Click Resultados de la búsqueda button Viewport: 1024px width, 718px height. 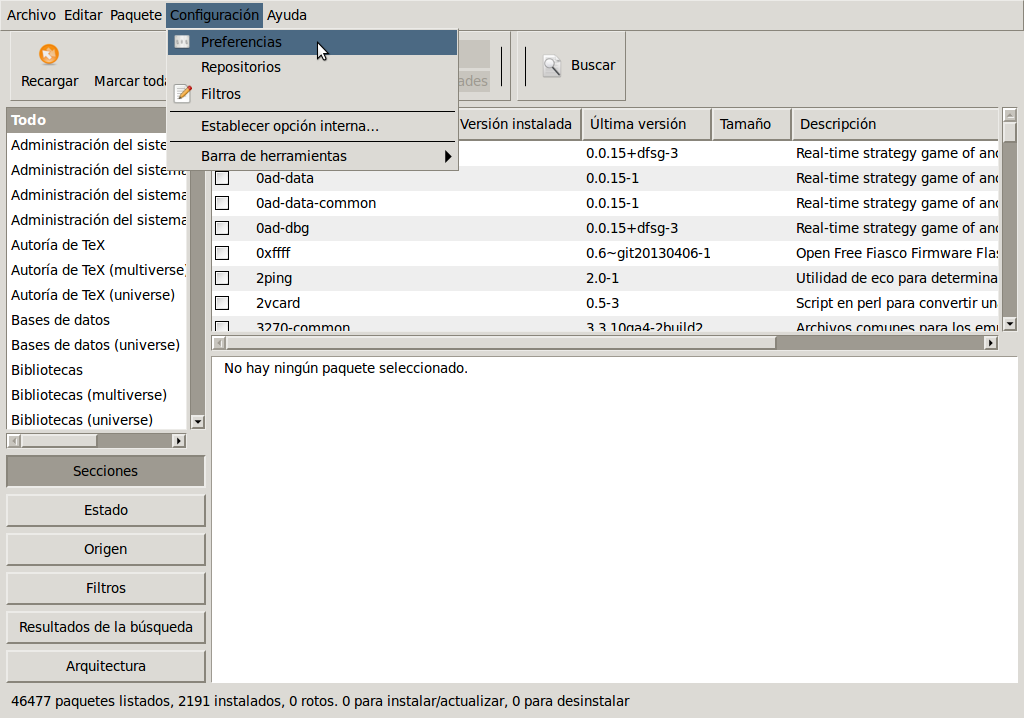pos(106,627)
